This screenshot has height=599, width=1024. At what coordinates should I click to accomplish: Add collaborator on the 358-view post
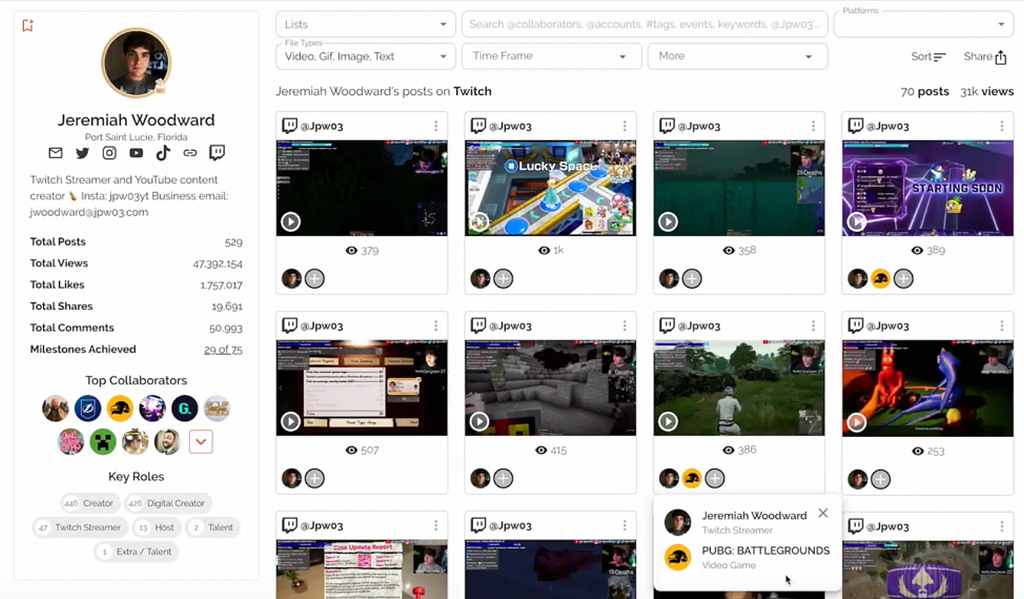pyautogui.click(x=692, y=279)
